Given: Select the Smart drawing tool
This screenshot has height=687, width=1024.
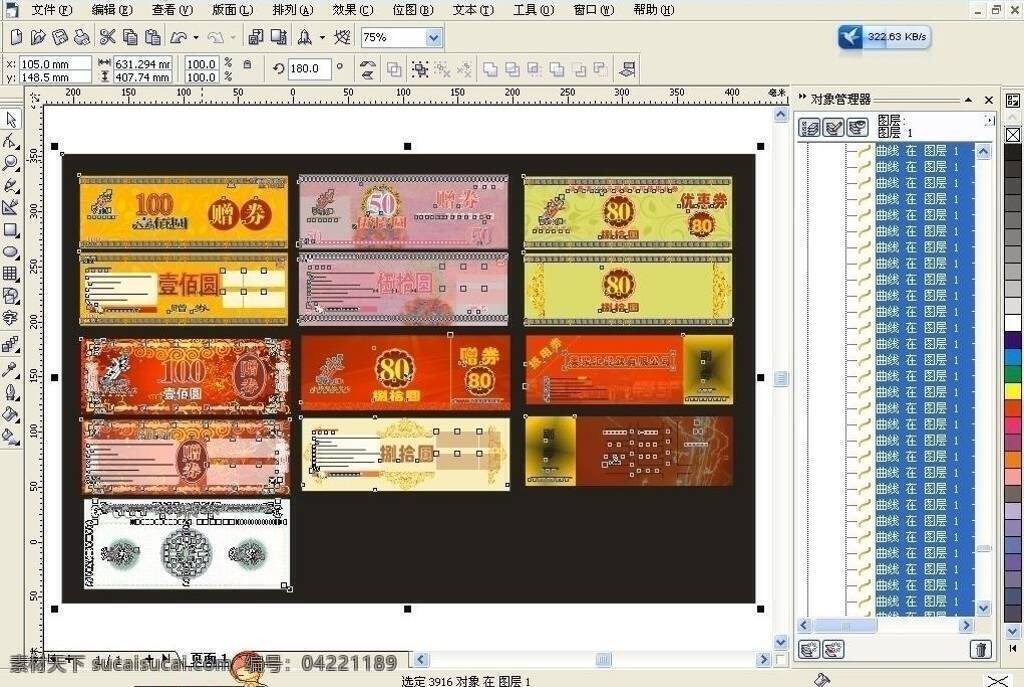Looking at the screenshot, I should point(11,208).
